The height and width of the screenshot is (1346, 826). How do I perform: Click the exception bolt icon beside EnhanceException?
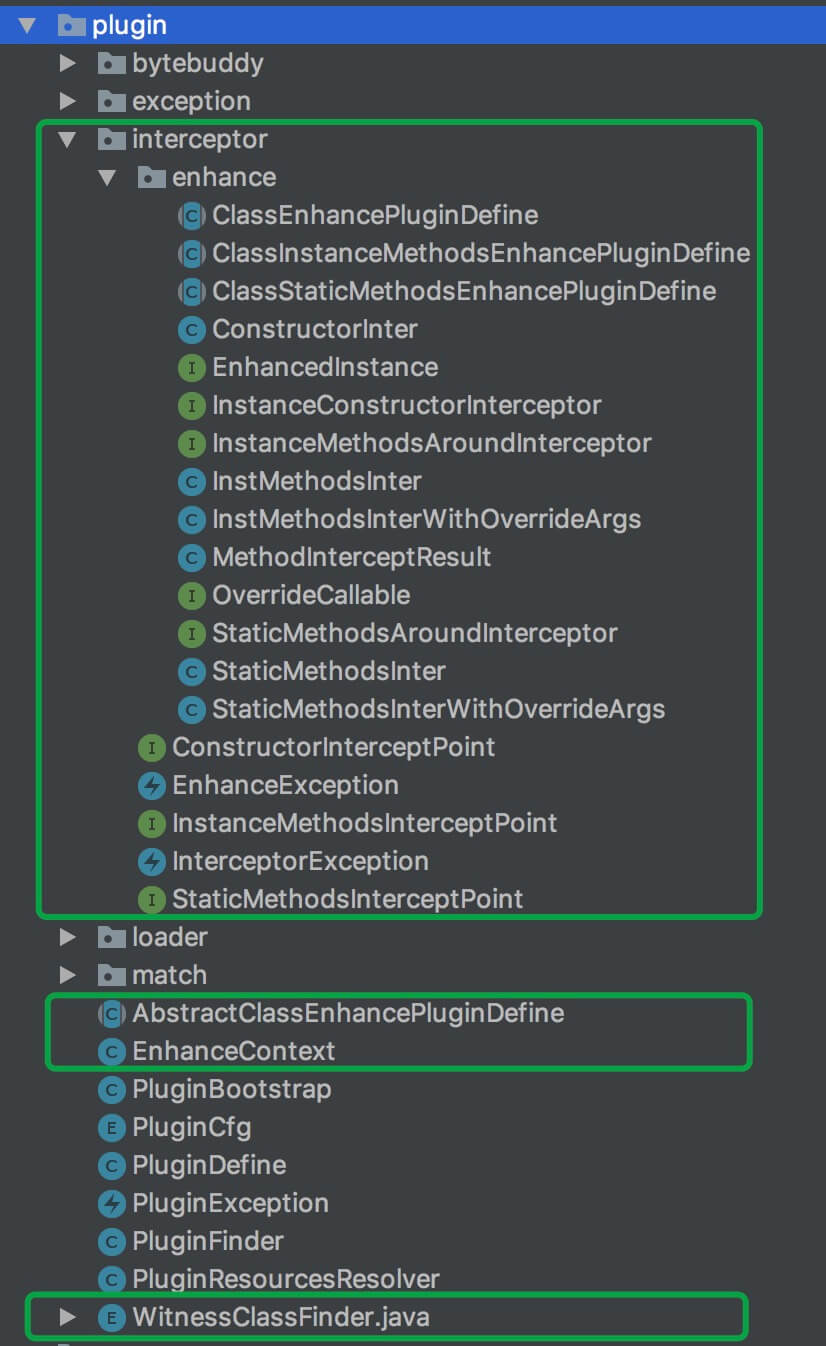(151, 785)
